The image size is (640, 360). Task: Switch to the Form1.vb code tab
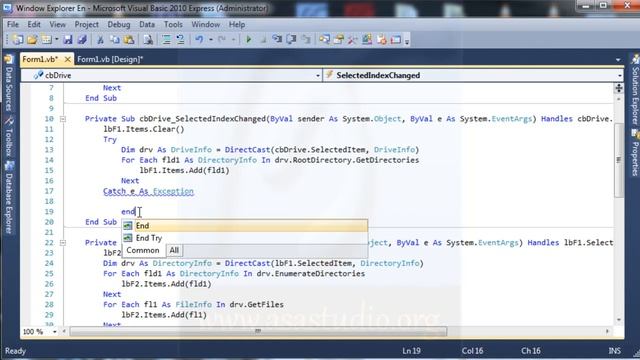click(40, 59)
